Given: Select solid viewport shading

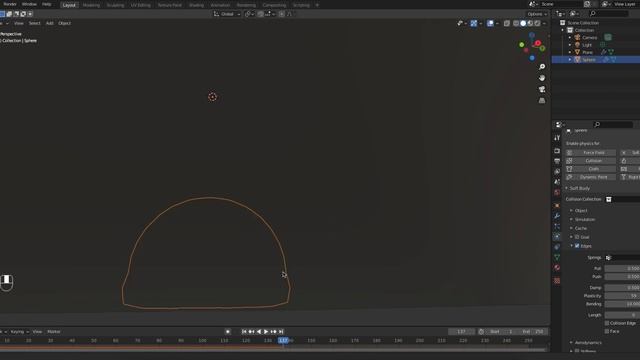Looking at the screenshot, I should click(523, 23).
